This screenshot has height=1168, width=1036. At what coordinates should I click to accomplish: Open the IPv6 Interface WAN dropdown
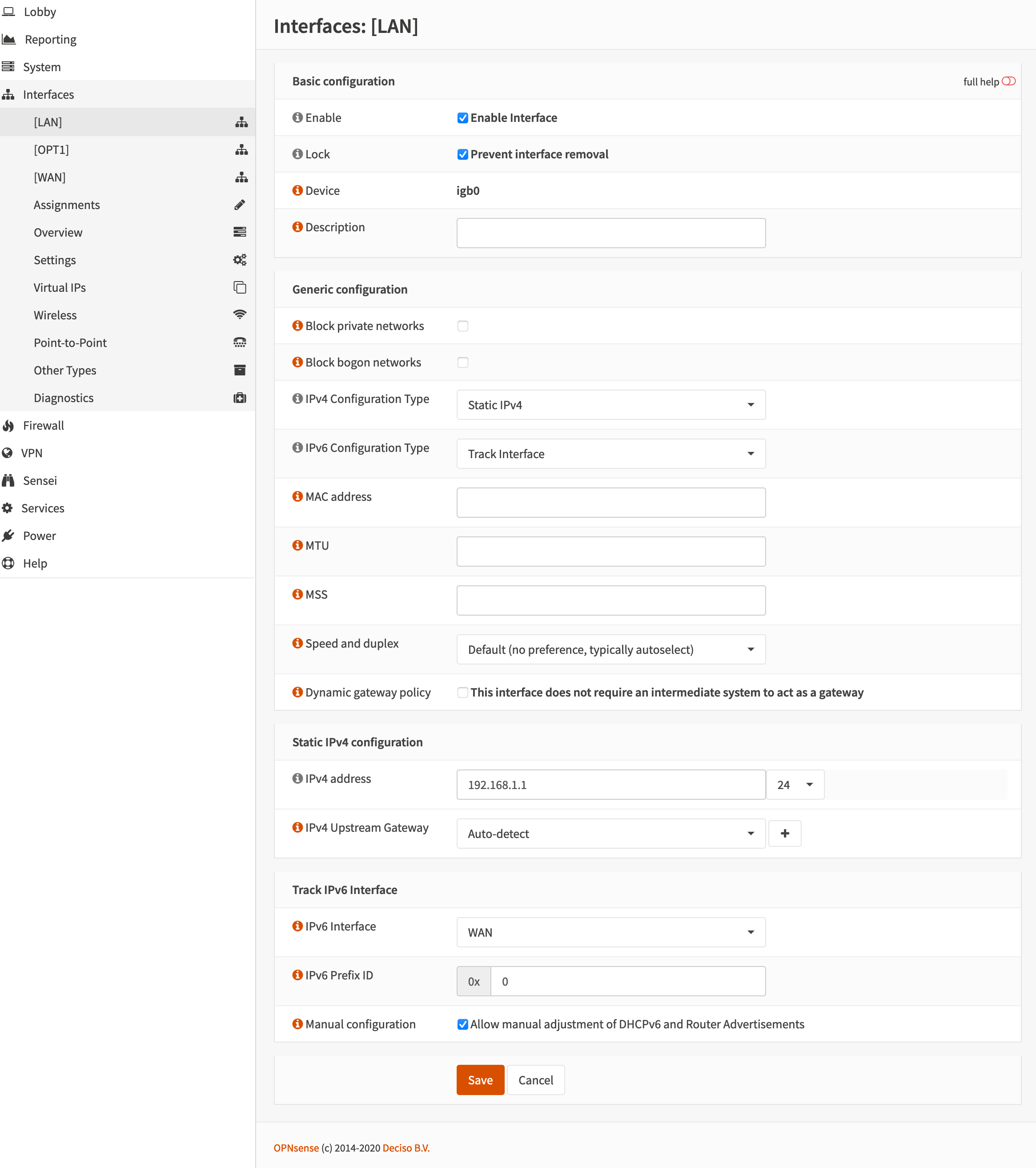611,933
